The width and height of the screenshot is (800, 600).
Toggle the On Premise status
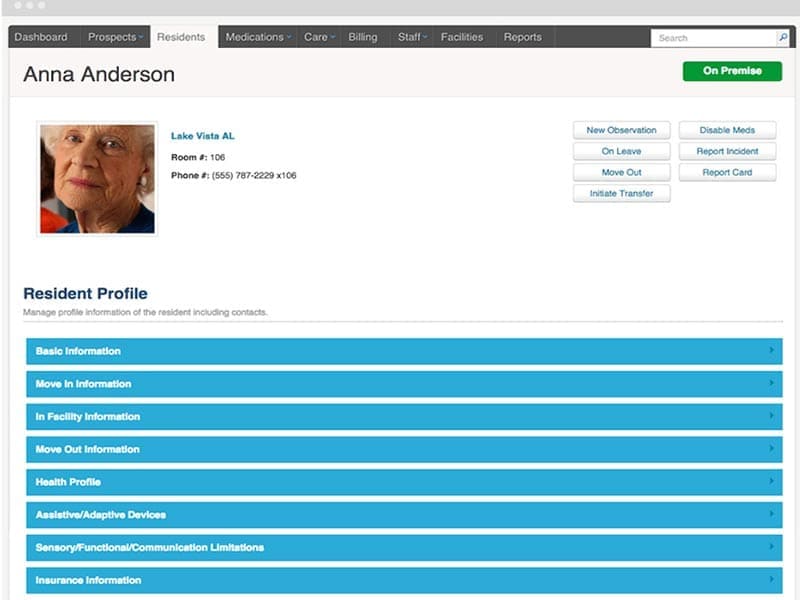(731, 71)
